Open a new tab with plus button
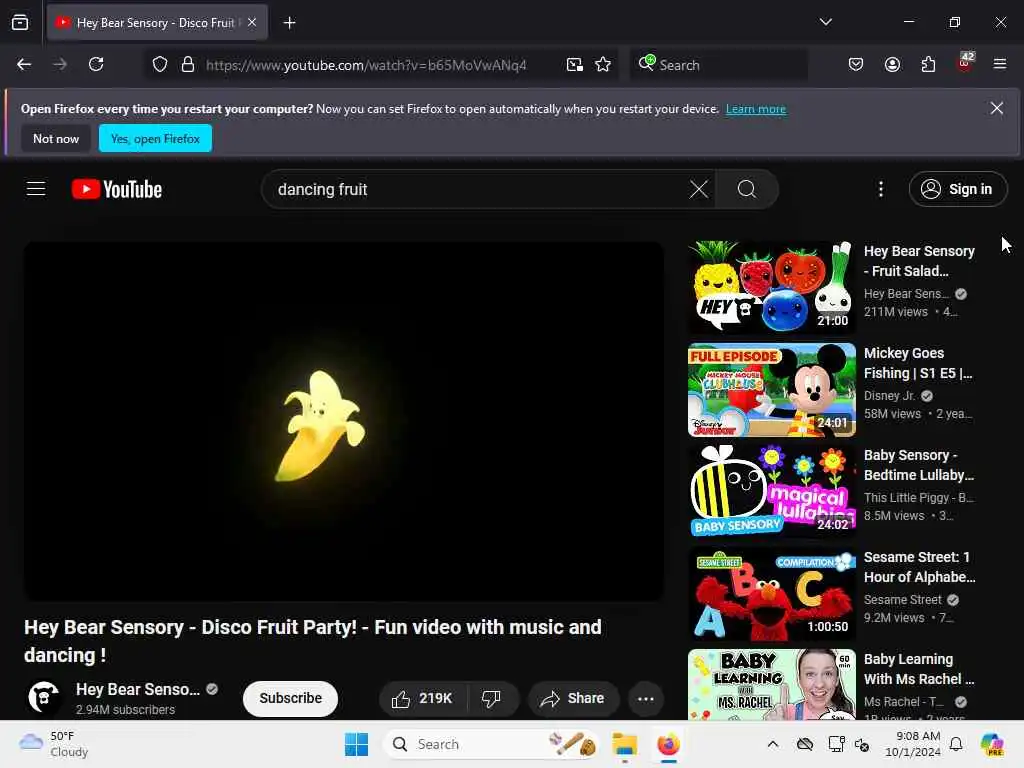The image size is (1024, 768). click(x=289, y=23)
